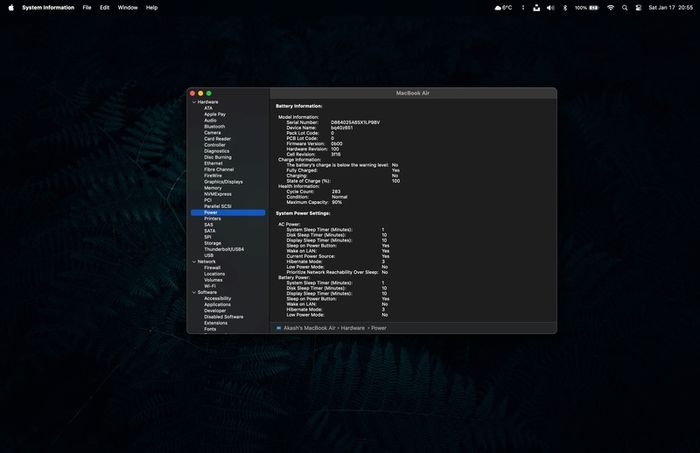The height and width of the screenshot is (453, 700).
Task: Select SPI in the sidebar
Action: coord(208,237)
